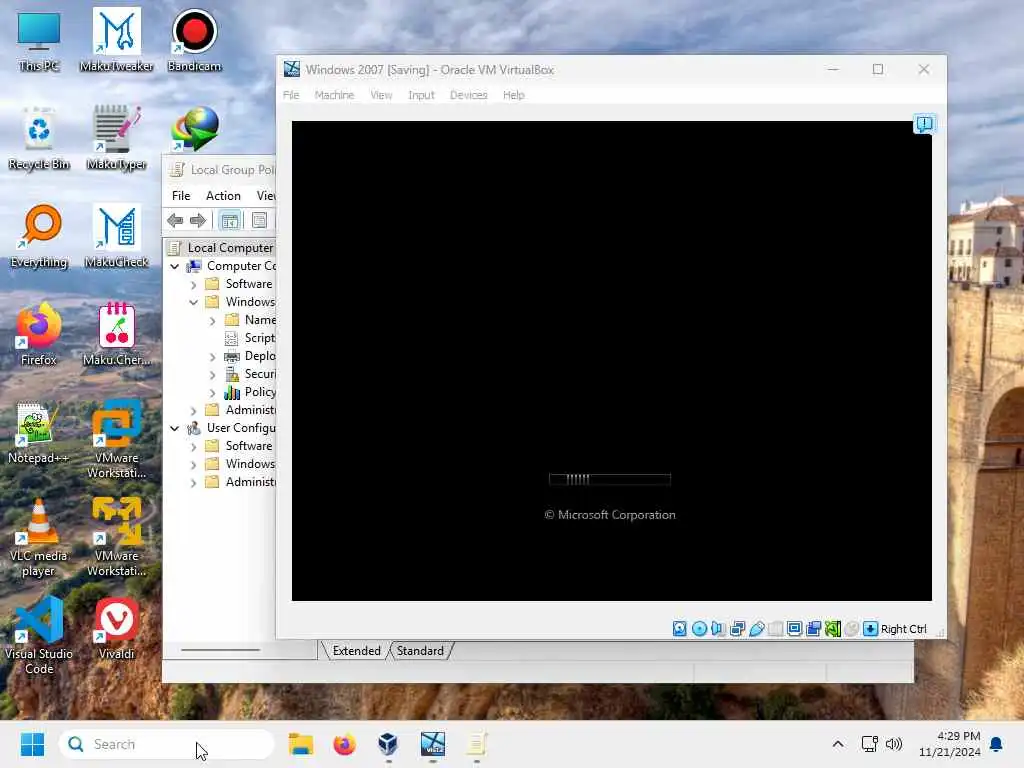Image resolution: width=1024 pixels, height=768 pixels.
Task: Open the Vivaldi desktop icon
Action: click(117, 628)
